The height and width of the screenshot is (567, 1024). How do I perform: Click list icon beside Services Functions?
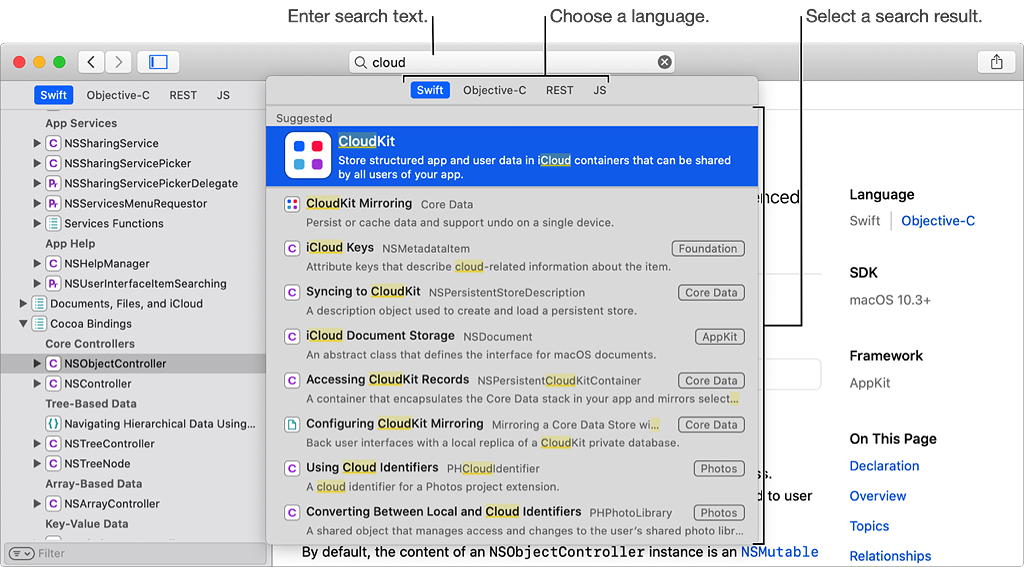pos(54,223)
